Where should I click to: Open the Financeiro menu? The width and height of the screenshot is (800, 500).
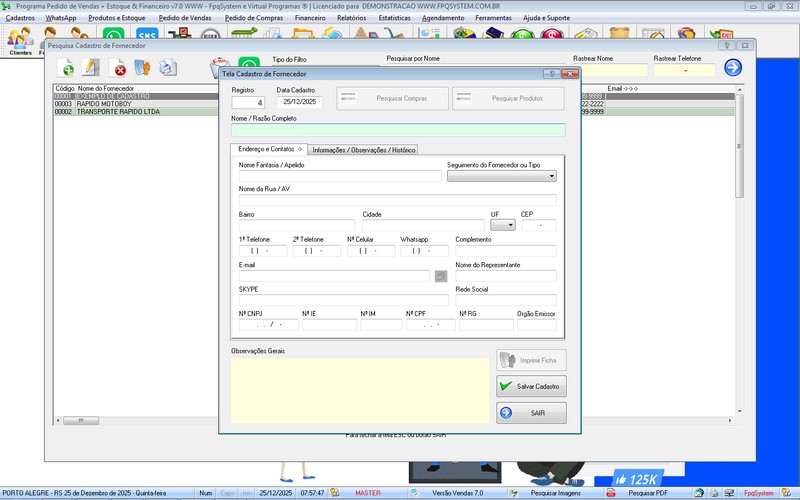tap(311, 18)
